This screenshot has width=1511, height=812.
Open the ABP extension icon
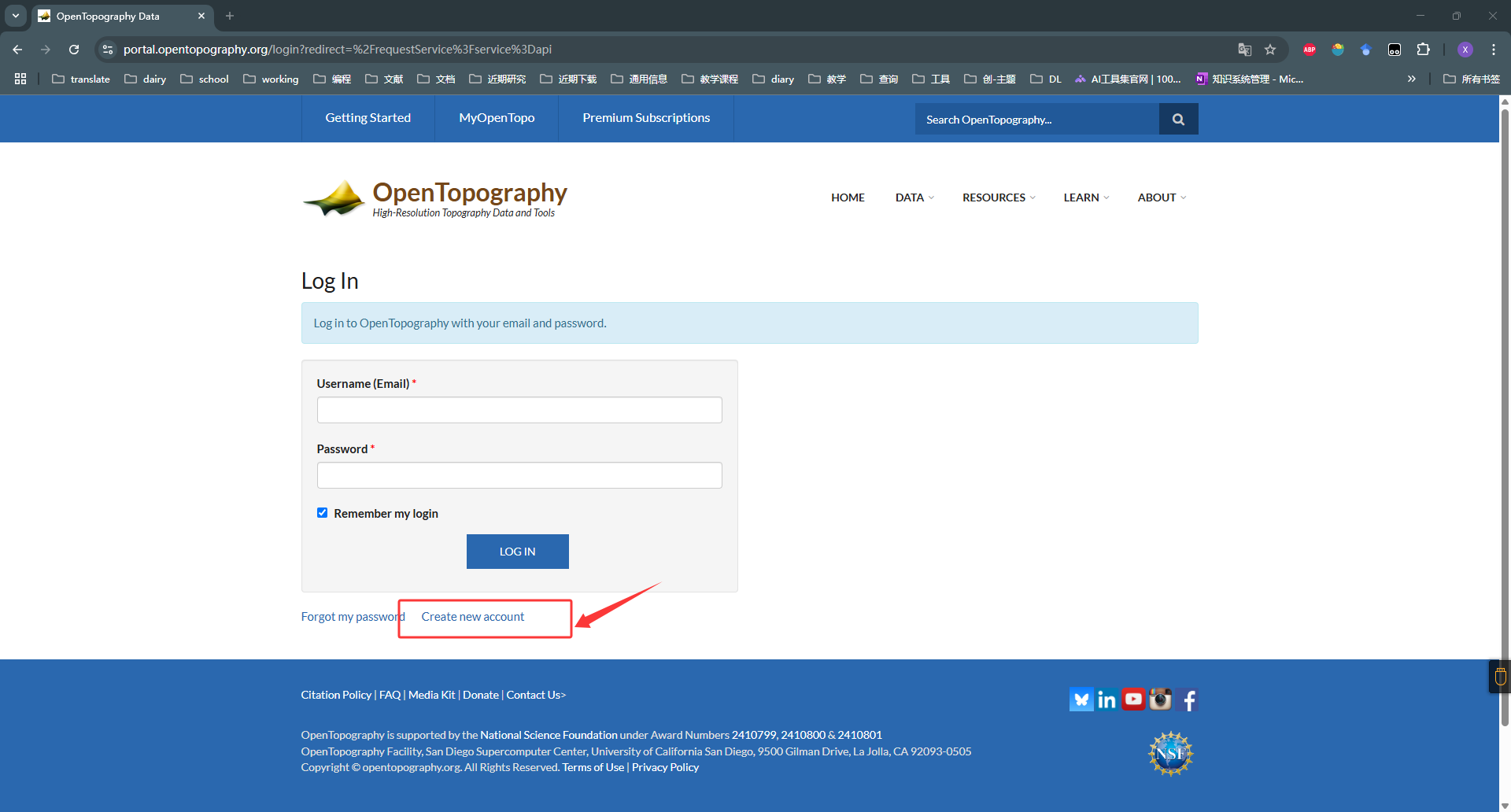click(1310, 50)
